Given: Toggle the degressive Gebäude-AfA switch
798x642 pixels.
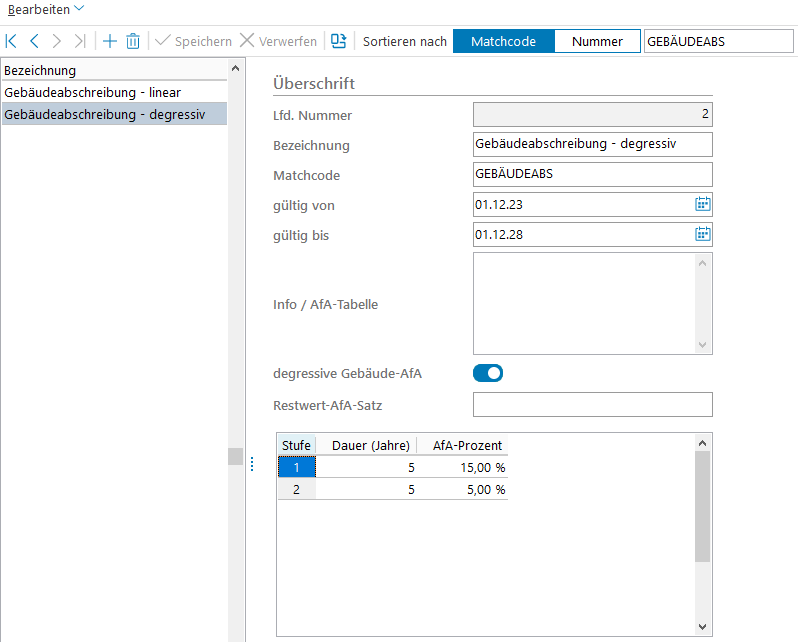Looking at the screenshot, I should click(x=488, y=373).
